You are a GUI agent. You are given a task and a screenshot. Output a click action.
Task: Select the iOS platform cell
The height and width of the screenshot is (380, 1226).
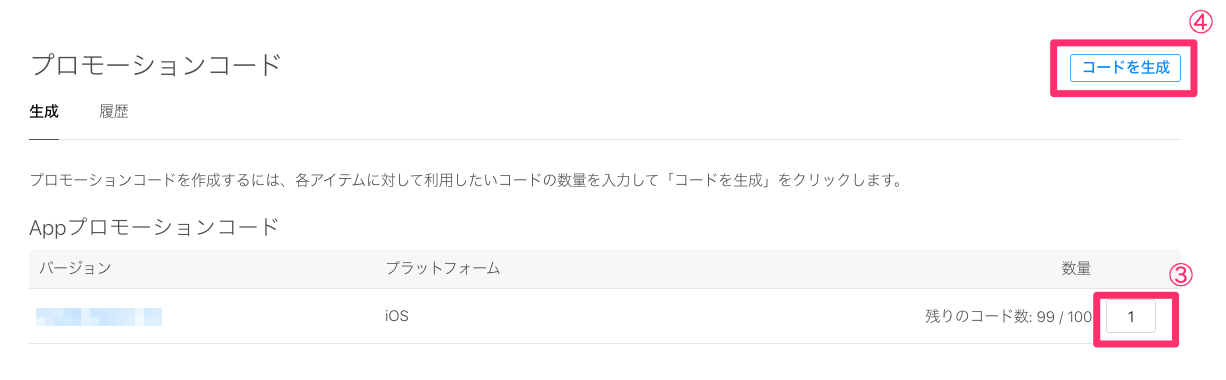(x=397, y=316)
